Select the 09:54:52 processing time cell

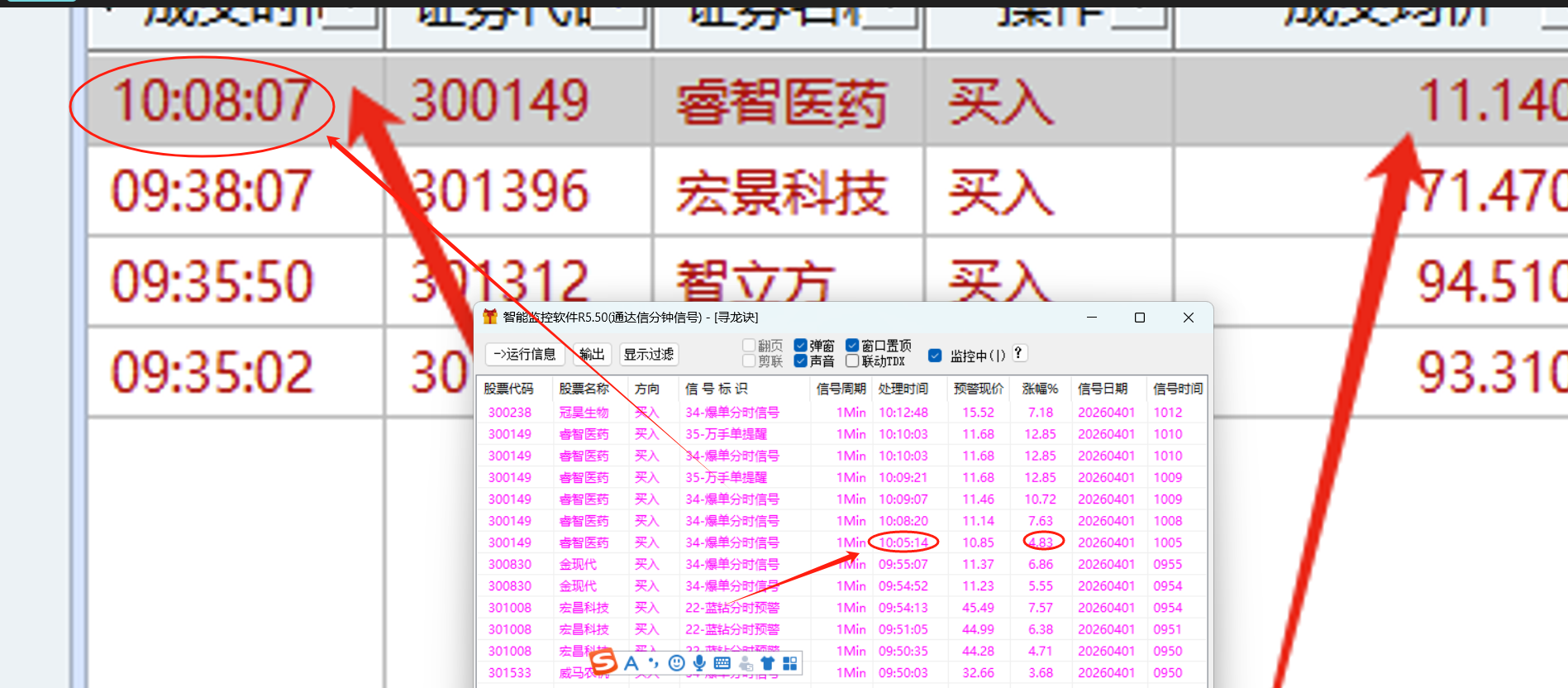point(903,585)
